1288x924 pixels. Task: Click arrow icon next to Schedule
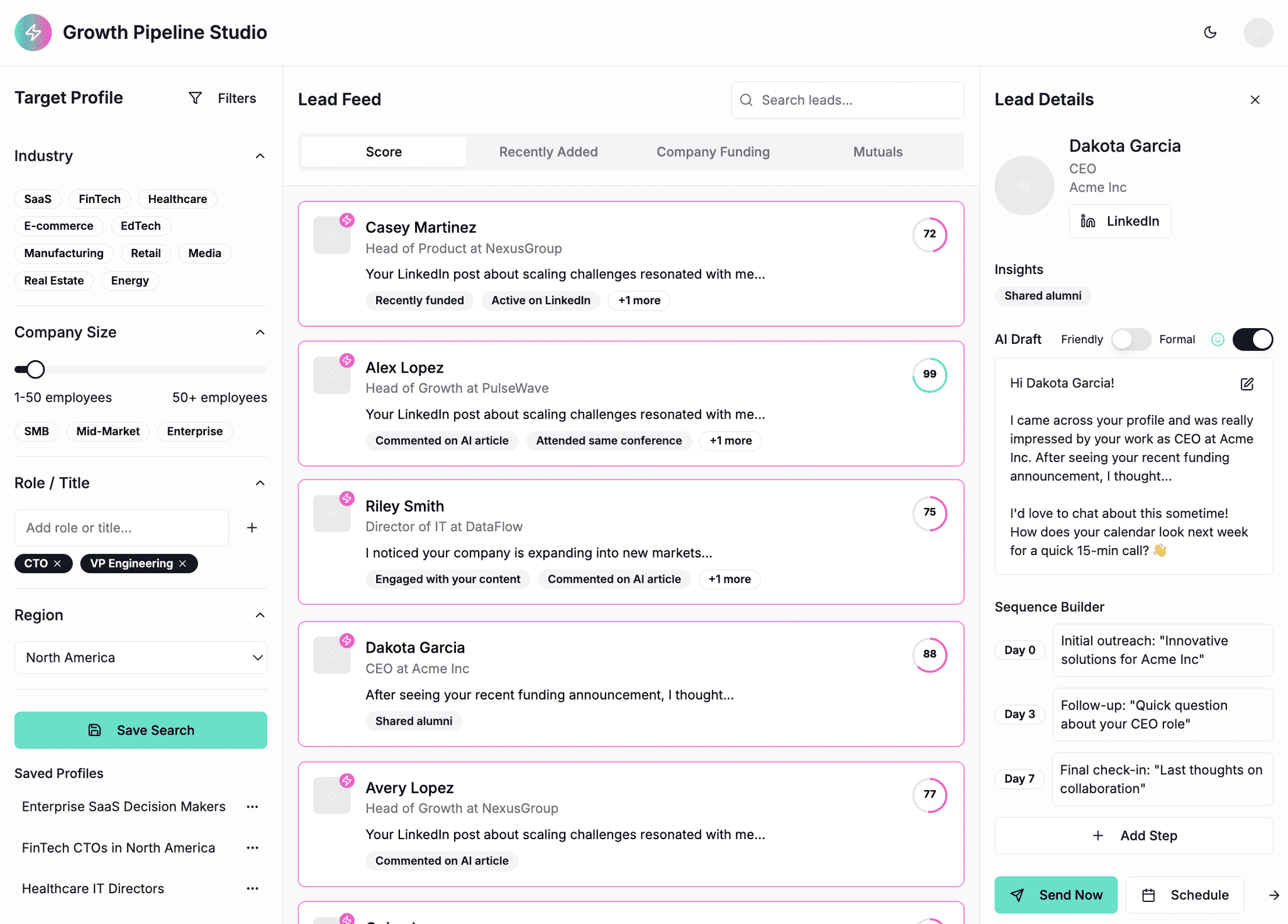(x=1274, y=895)
